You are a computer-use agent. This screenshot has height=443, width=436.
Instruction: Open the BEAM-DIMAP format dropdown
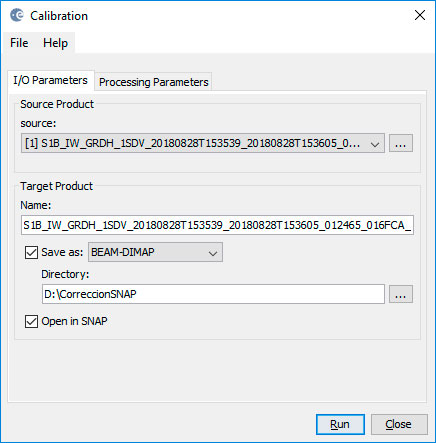coord(155,252)
